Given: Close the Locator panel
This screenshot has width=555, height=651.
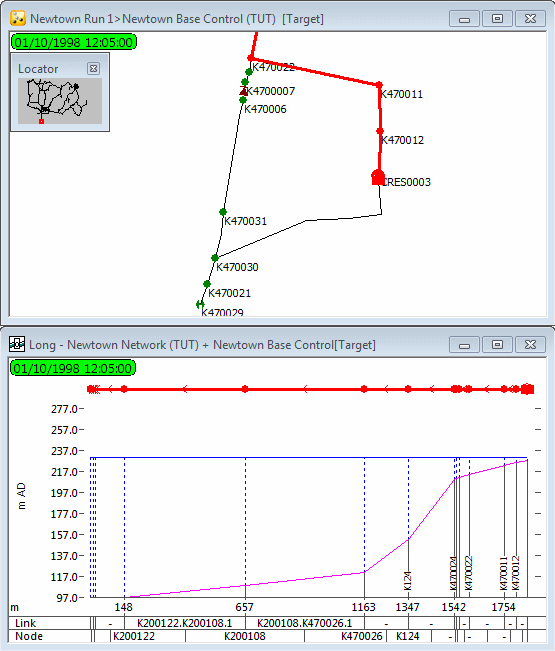Looking at the screenshot, I should (x=93, y=69).
